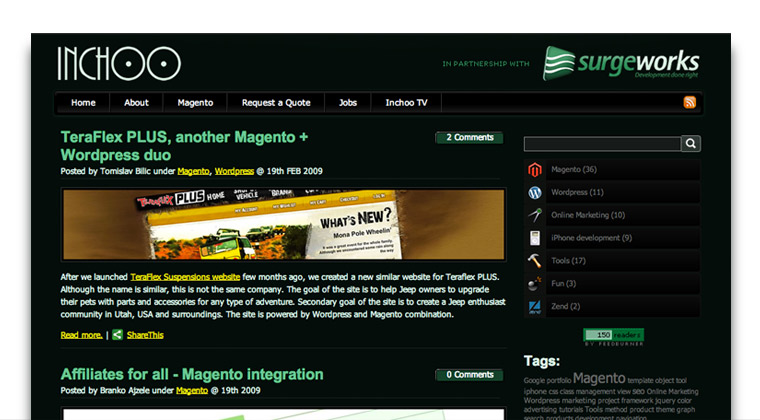Subscribe via the orange RSS icon
Image resolution: width=760 pixels, height=420 pixels.
click(x=689, y=102)
